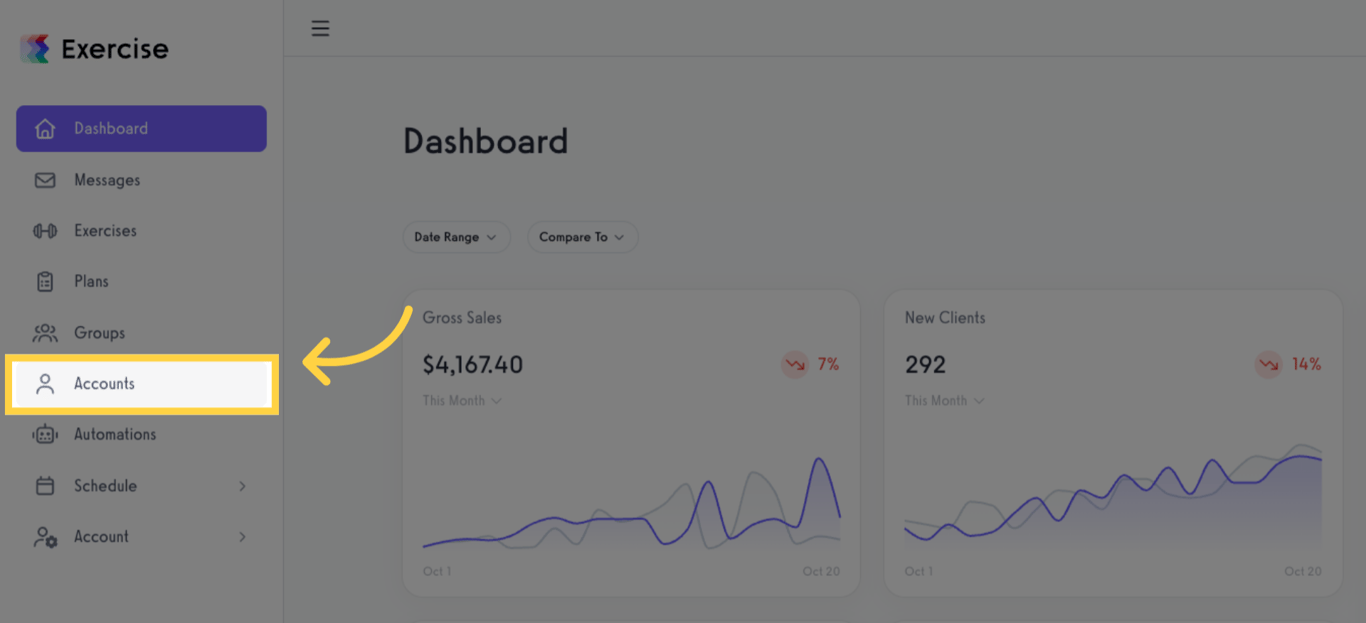Select the Dashboard home icon in sidebar
The image size is (1366, 623).
point(45,128)
